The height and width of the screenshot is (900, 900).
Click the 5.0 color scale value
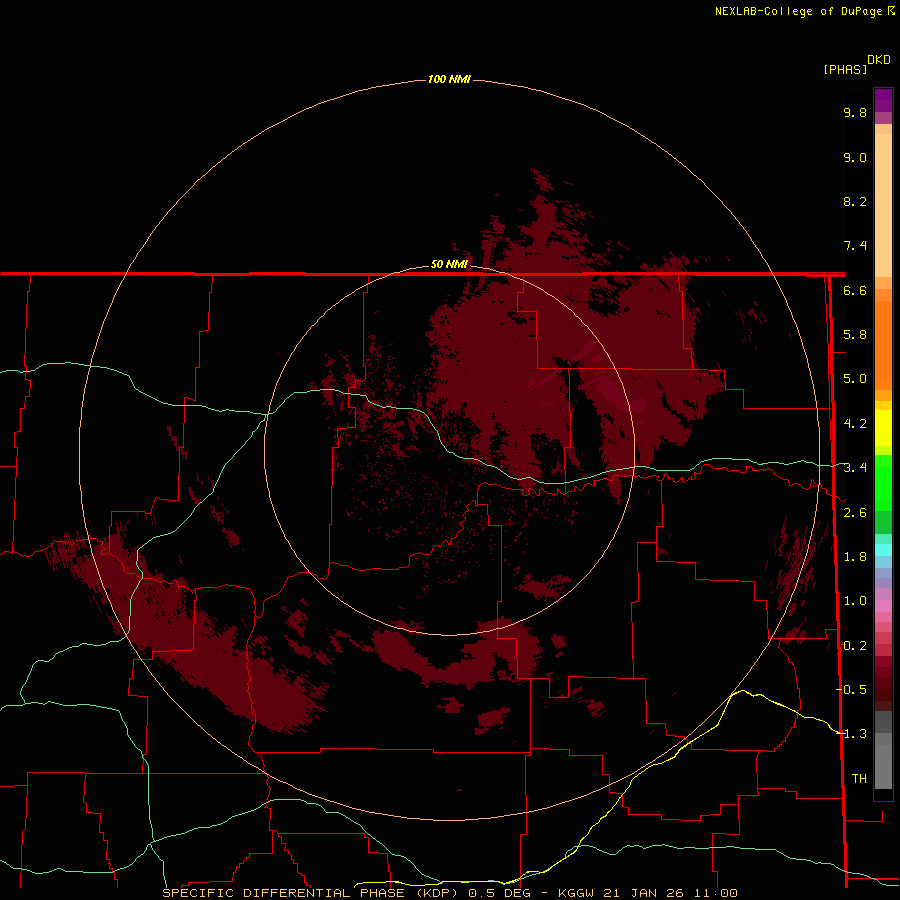[x=855, y=379]
